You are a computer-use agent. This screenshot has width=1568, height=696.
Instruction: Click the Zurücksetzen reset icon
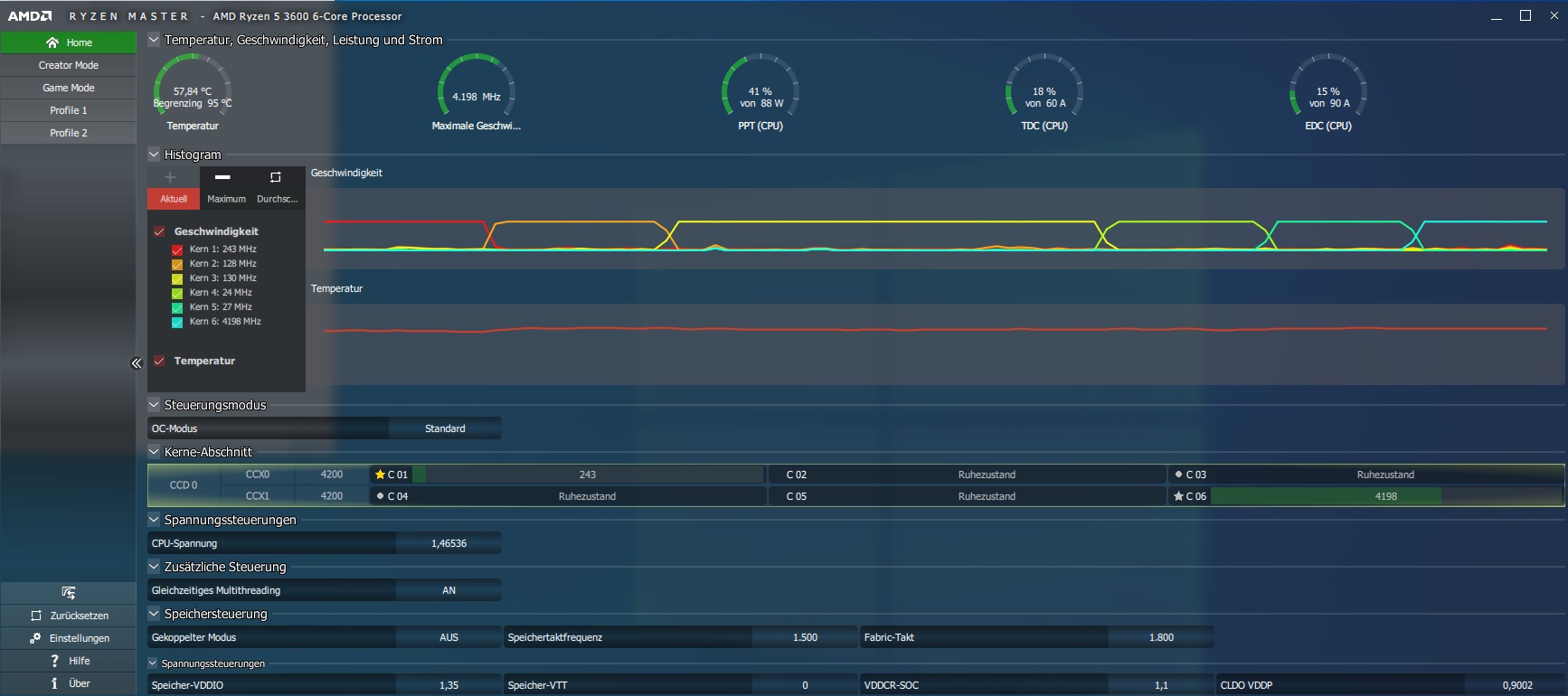[x=36, y=616]
